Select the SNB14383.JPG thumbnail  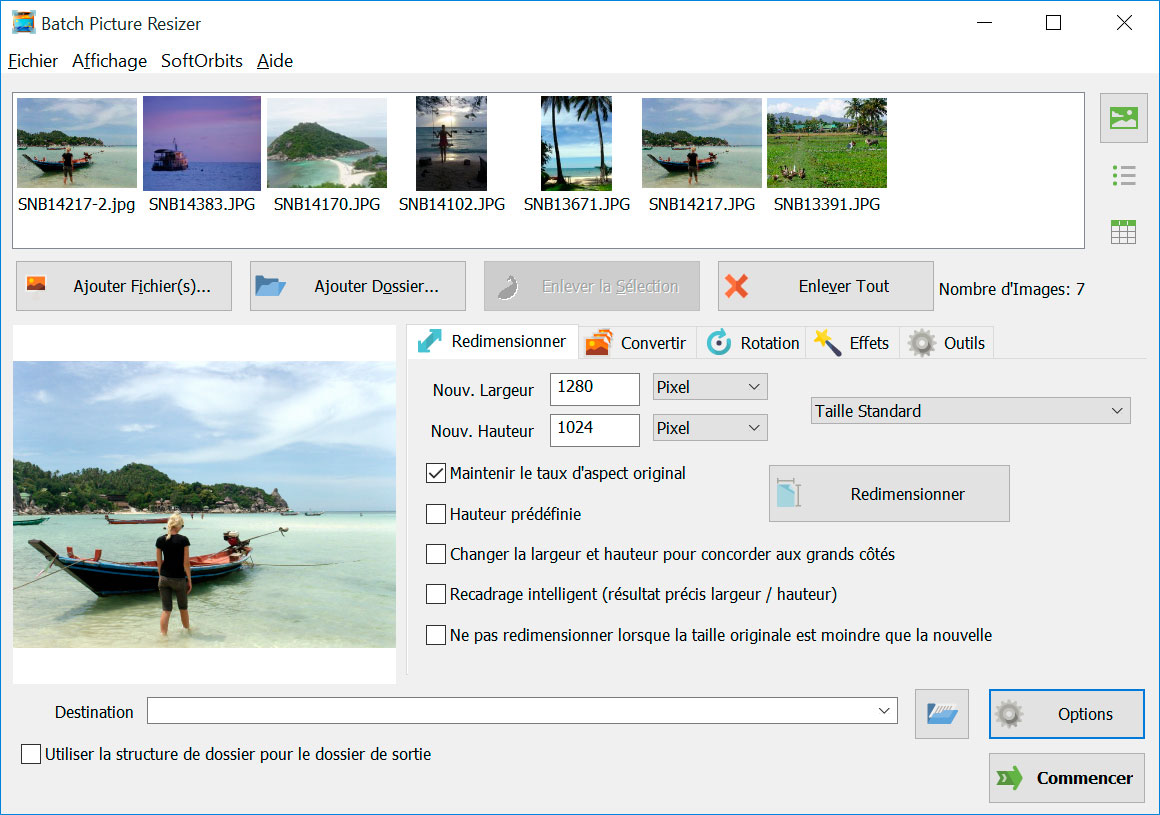(x=202, y=144)
